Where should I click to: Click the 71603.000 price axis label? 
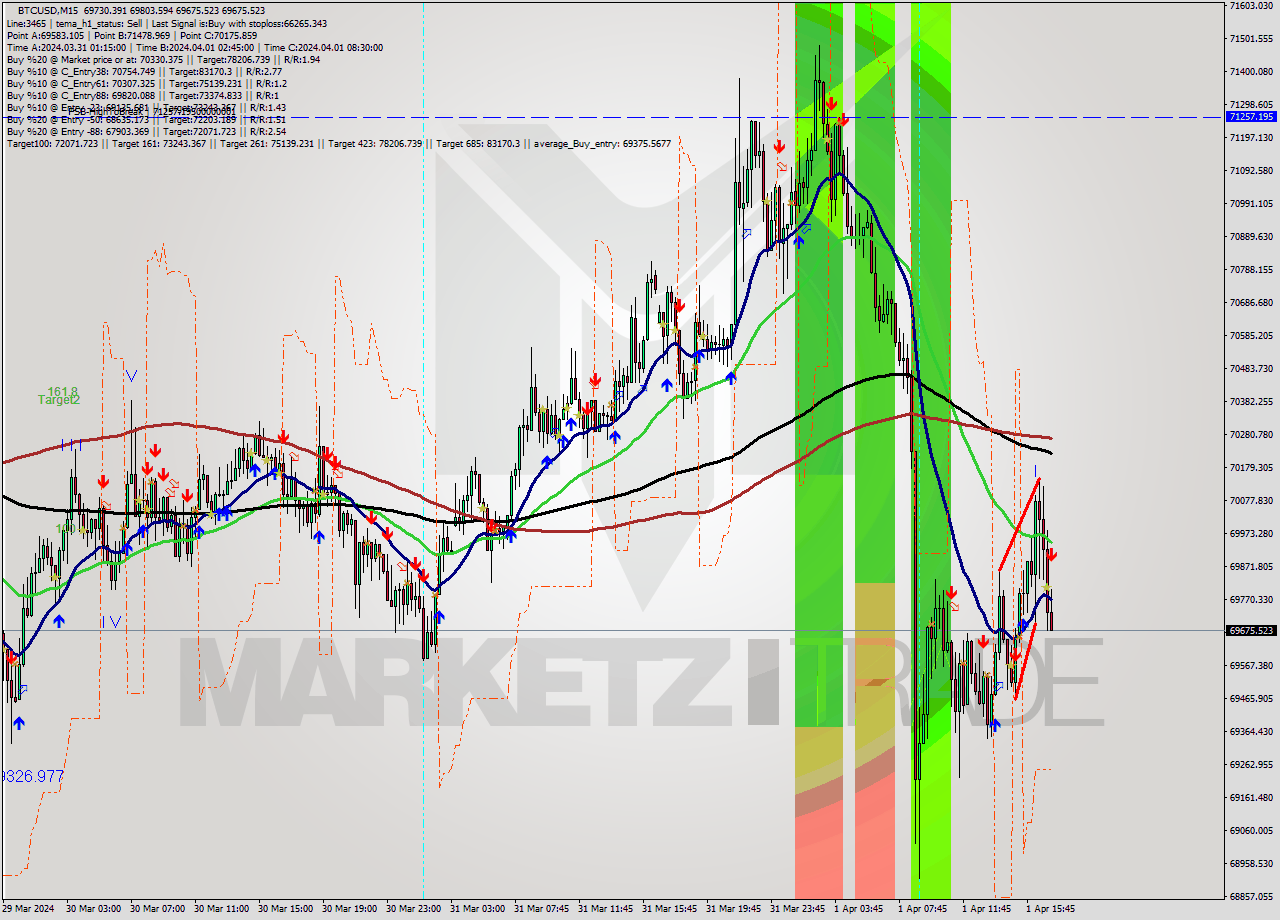coord(1251,5)
